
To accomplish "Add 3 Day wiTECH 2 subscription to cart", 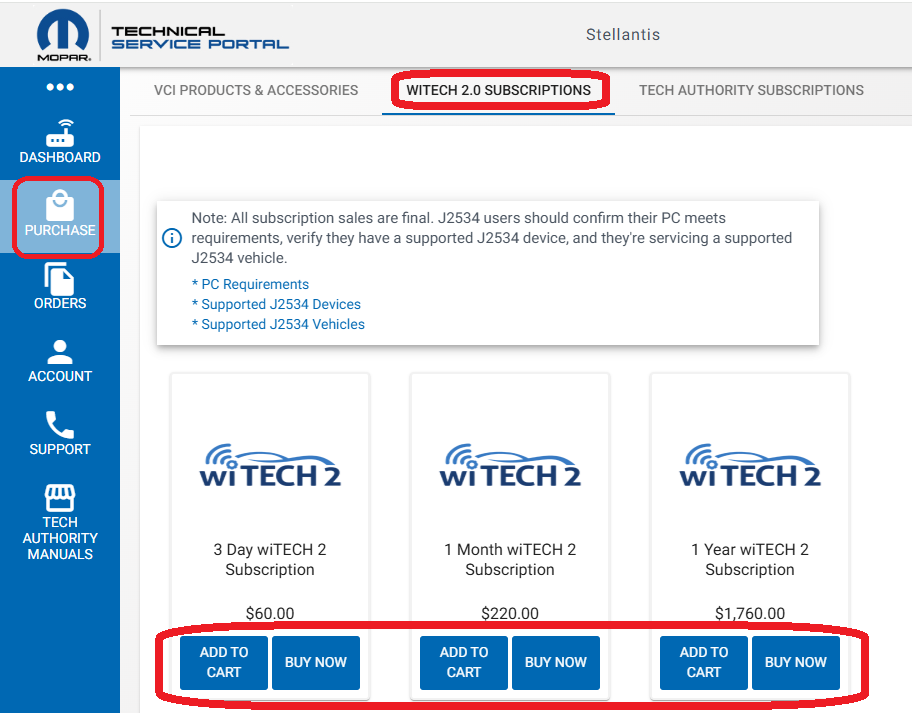I will (x=224, y=662).
